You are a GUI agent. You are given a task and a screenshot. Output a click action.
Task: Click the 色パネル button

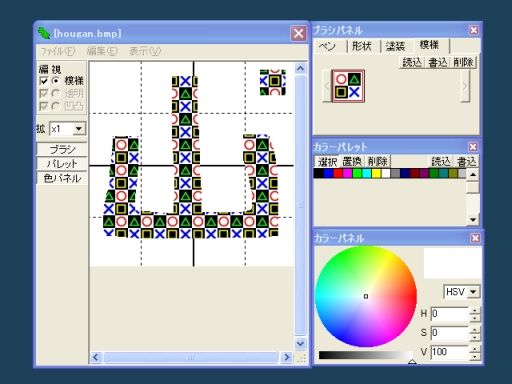point(62,178)
